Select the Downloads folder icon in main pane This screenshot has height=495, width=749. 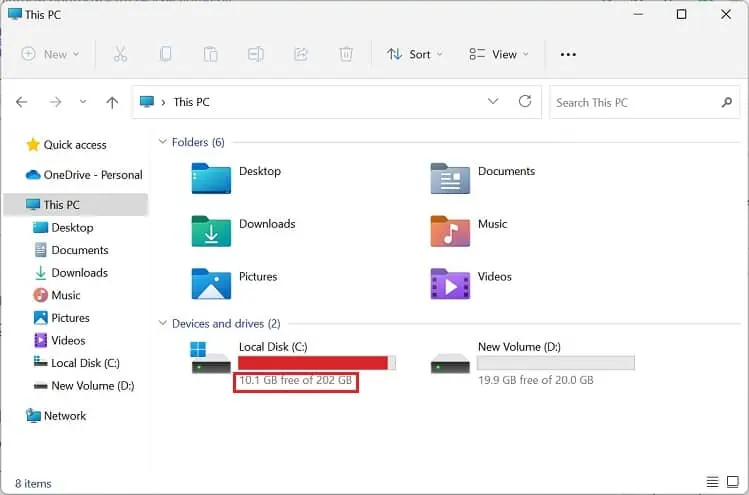[x=211, y=231]
